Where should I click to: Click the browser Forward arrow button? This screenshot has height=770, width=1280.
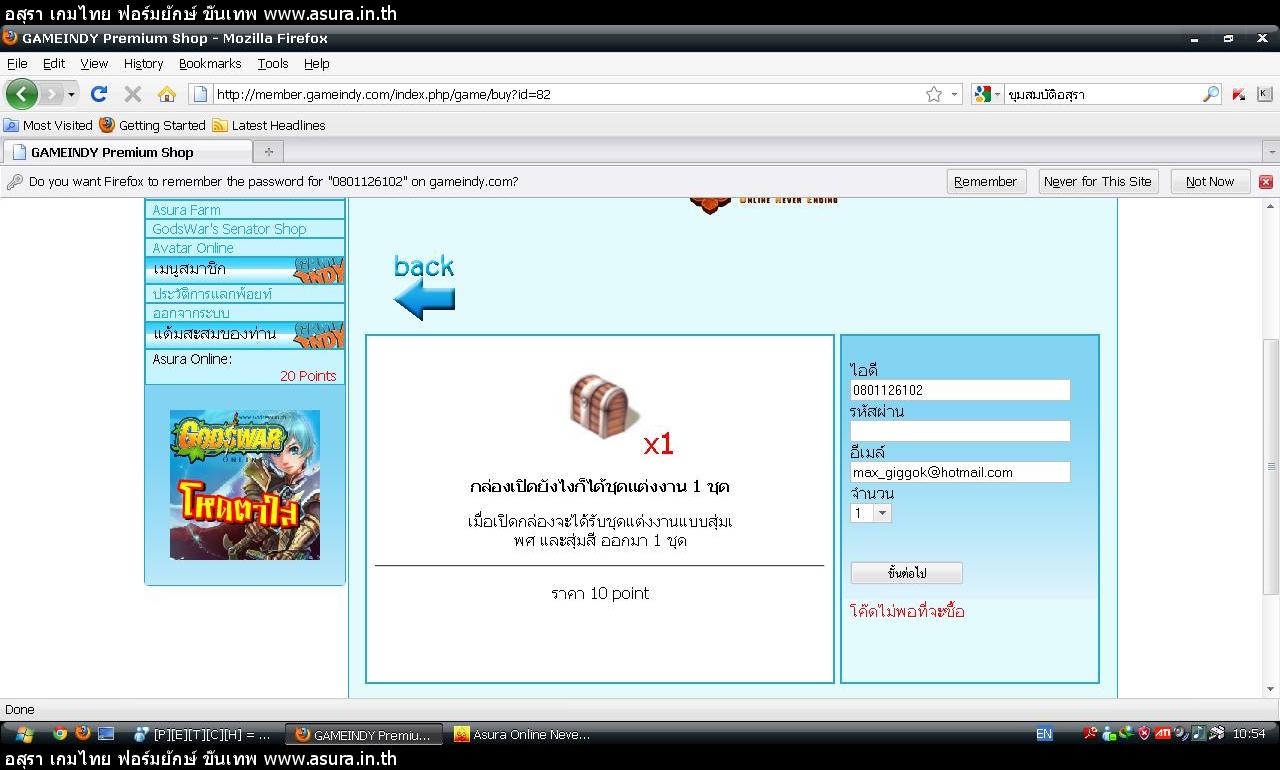point(51,94)
